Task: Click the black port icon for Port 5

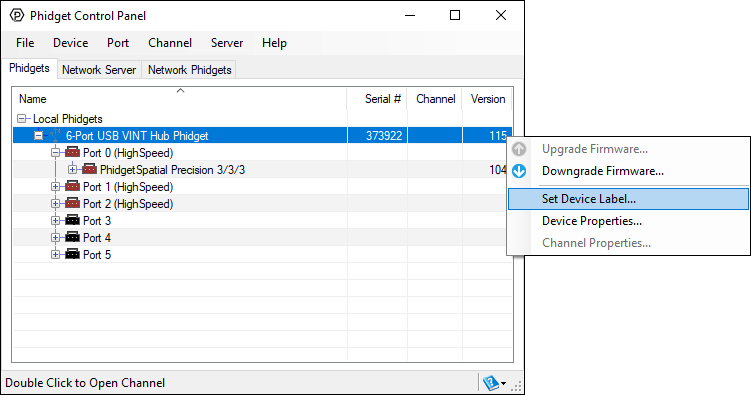Action: point(72,254)
